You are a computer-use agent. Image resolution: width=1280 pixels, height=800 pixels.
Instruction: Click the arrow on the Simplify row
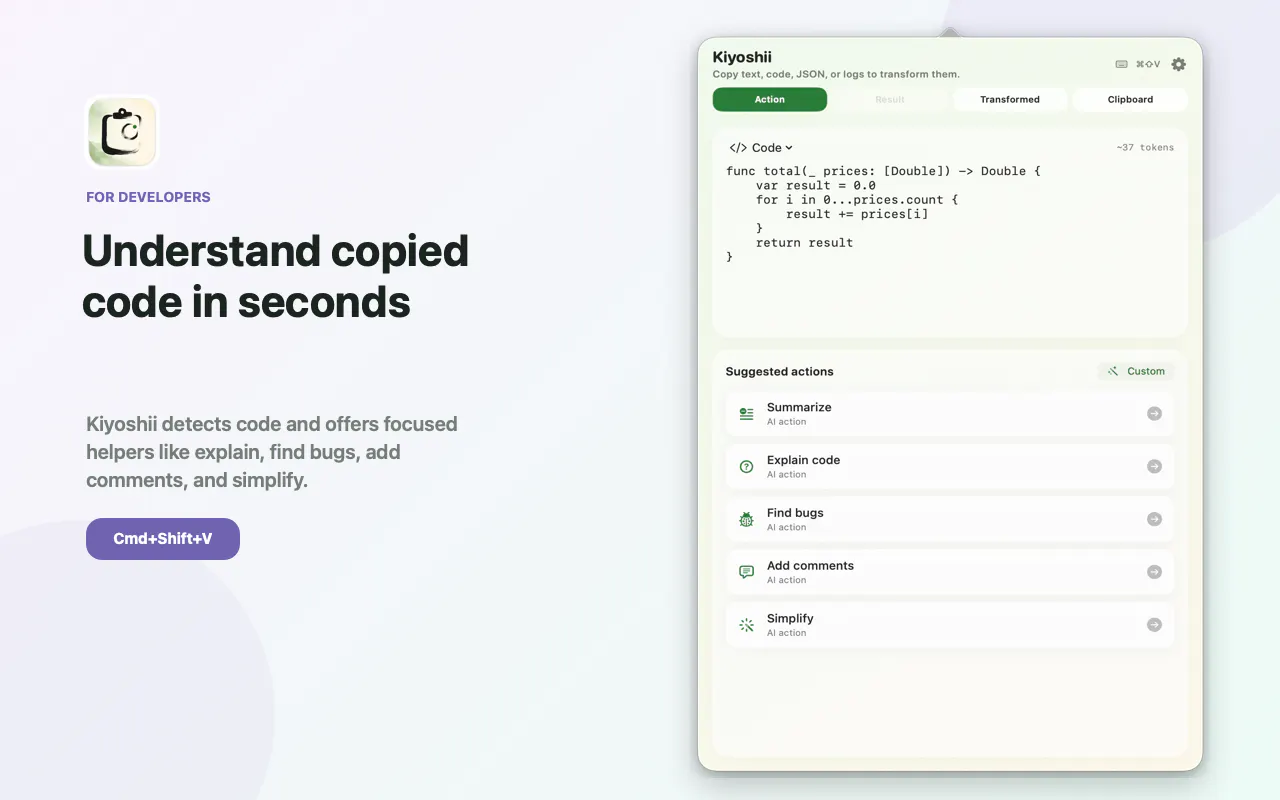coord(1154,625)
